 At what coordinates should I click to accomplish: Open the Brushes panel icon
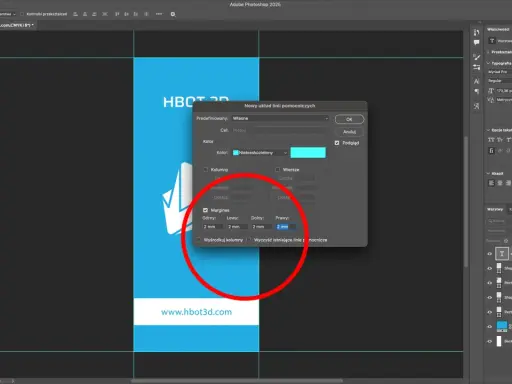(476, 57)
